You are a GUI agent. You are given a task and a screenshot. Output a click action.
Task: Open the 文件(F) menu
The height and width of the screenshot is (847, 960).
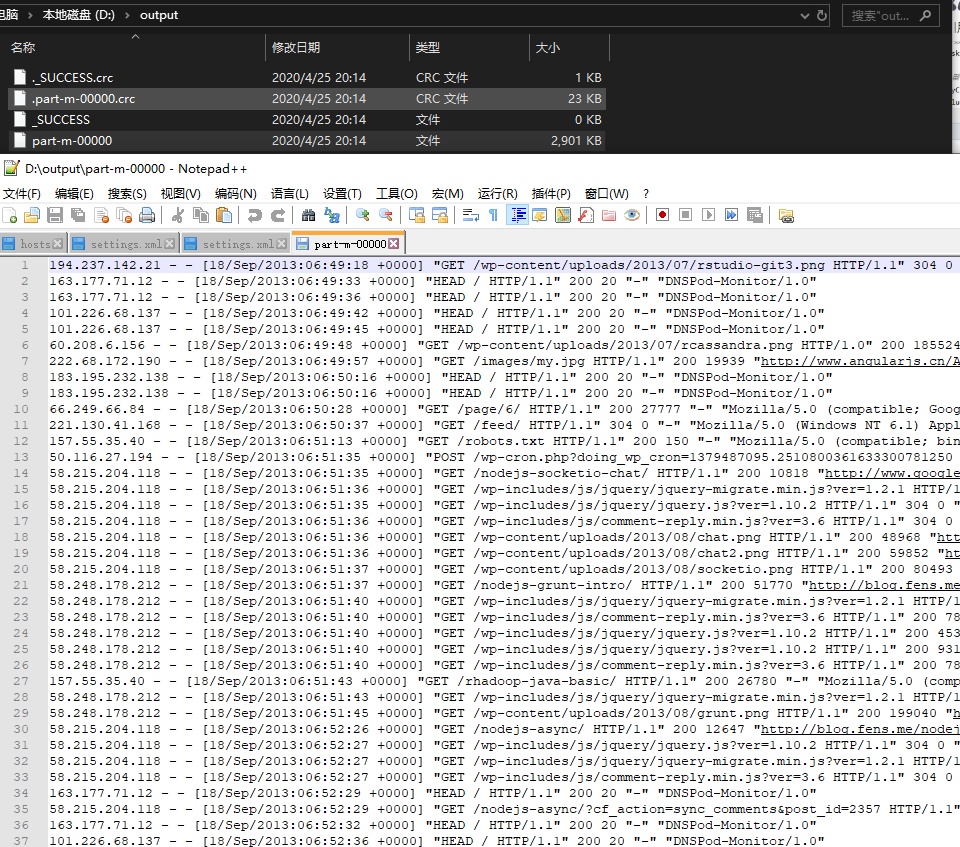22,194
